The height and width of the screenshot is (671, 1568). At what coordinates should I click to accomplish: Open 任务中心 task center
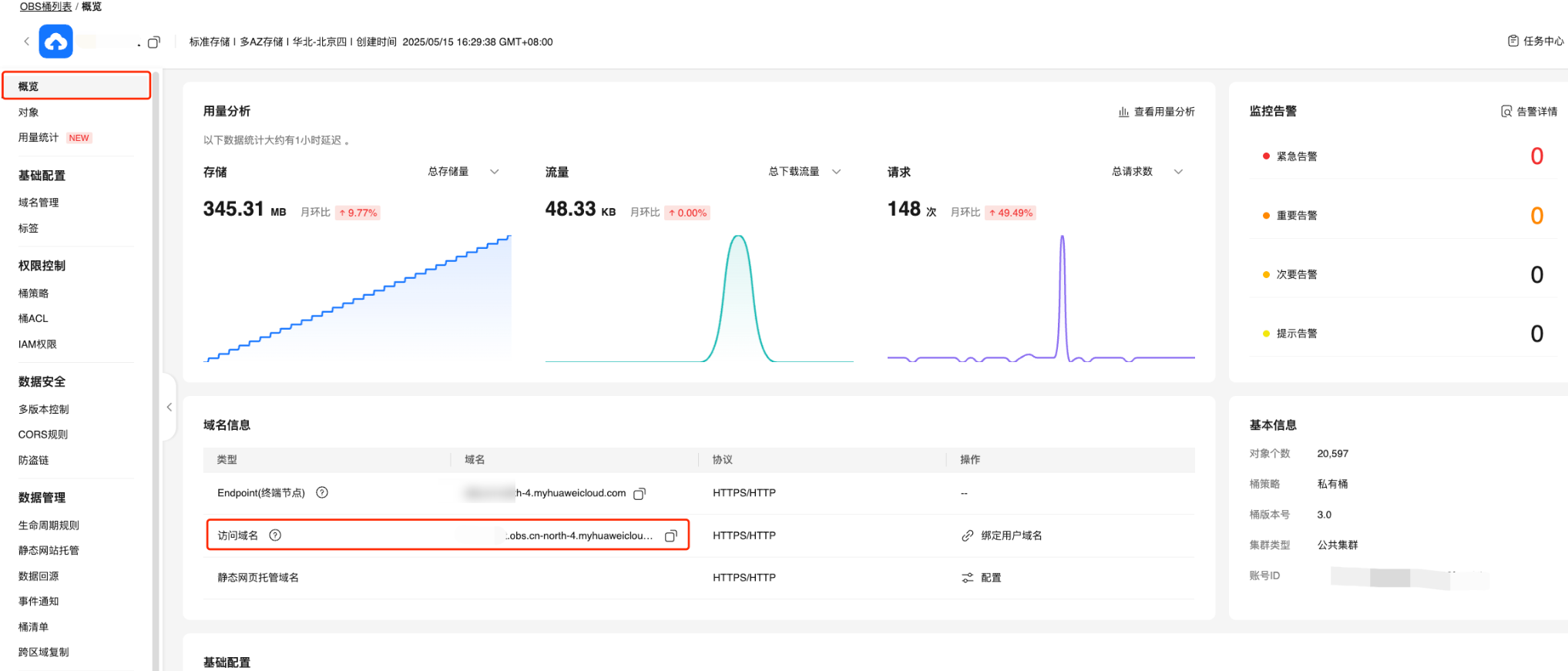[1536, 41]
